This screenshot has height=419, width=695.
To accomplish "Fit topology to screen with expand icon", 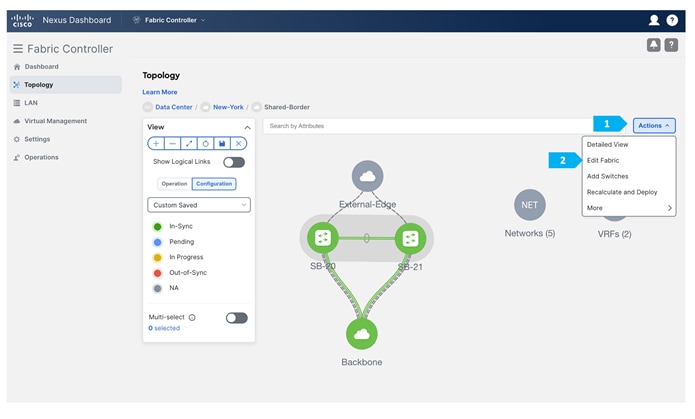I will 189,144.
